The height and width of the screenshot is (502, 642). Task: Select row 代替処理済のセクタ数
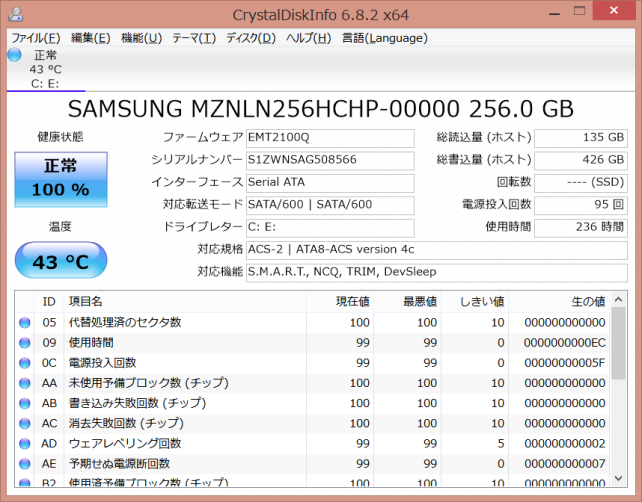(x=312, y=323)
